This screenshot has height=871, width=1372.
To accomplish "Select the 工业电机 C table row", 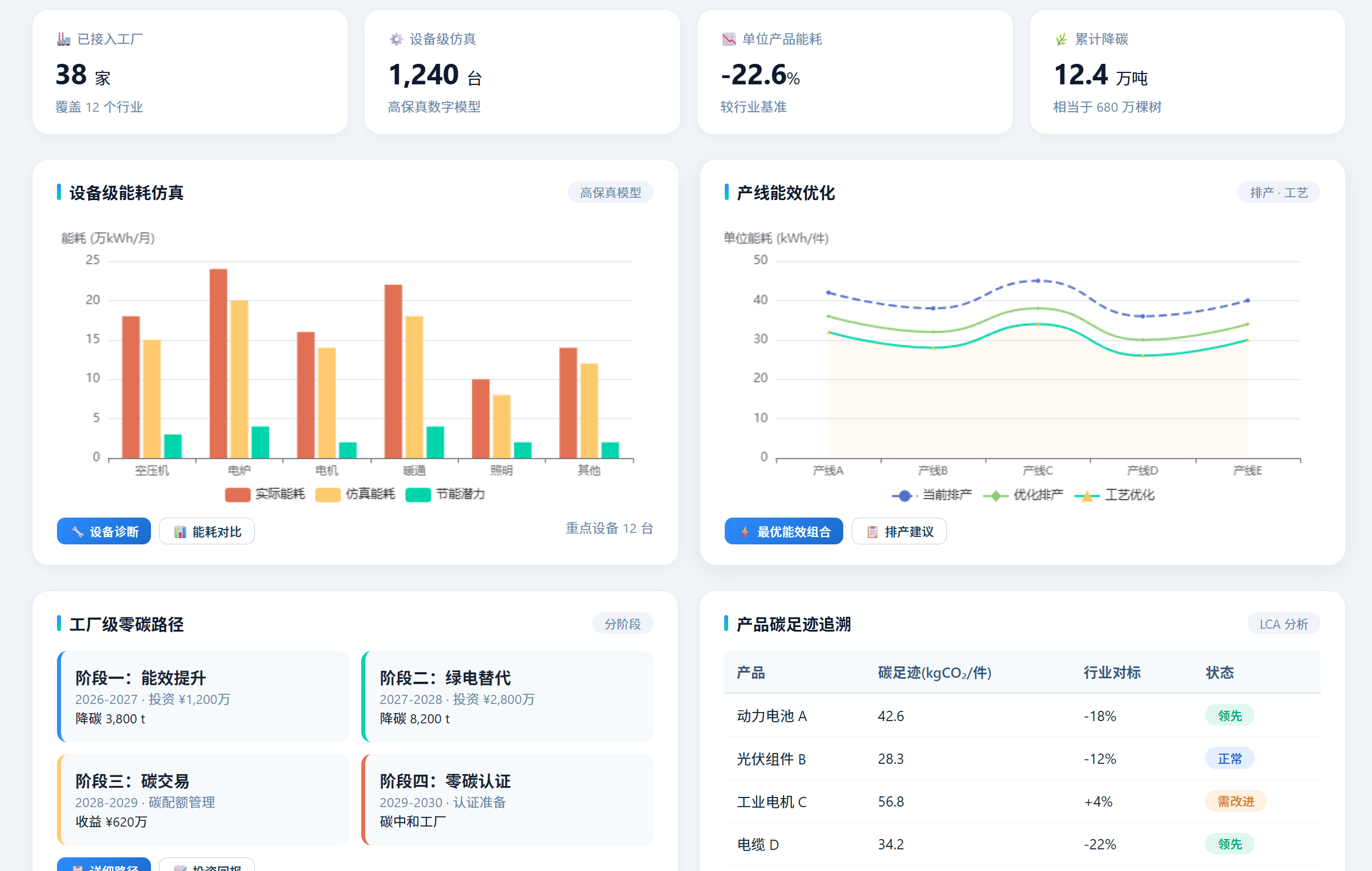I will [1022, 801].
